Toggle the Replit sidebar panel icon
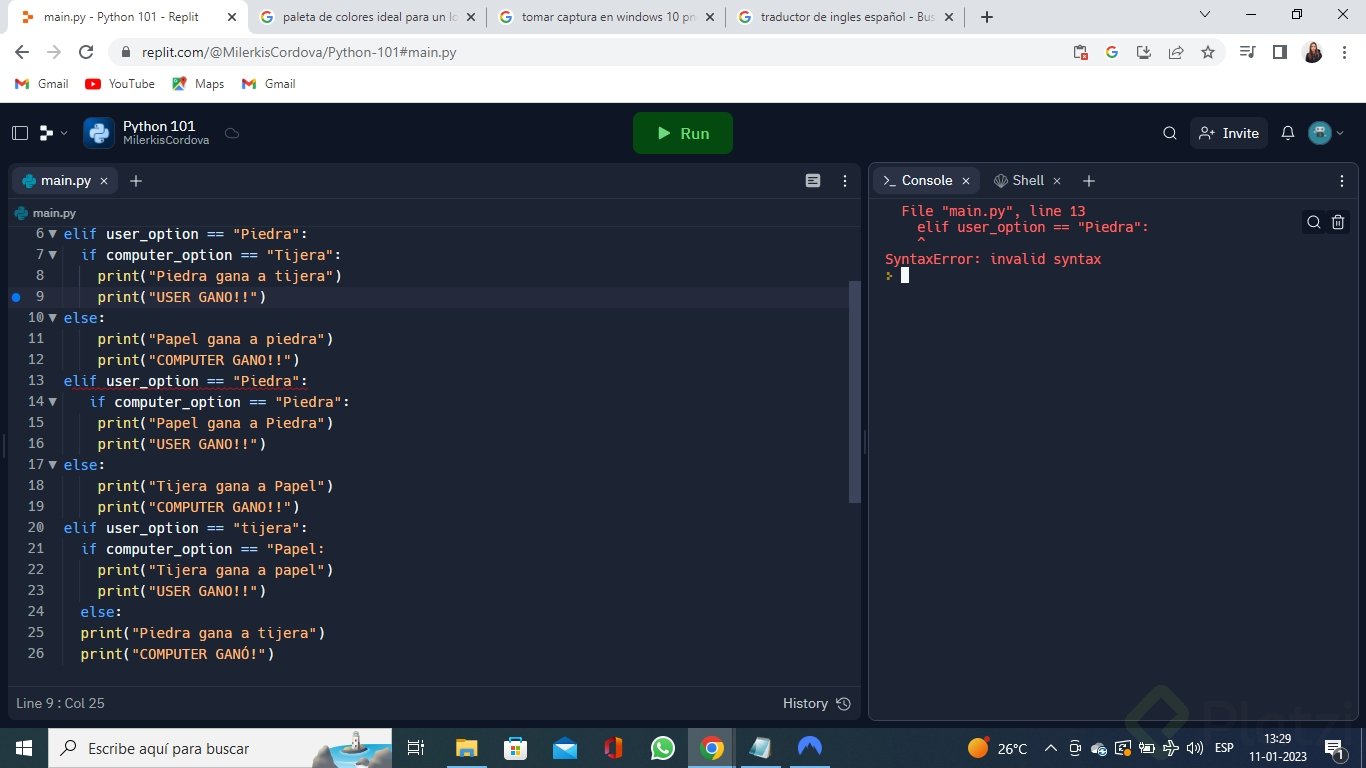The height and width of the screenshot is (768, 1366). 20,133
